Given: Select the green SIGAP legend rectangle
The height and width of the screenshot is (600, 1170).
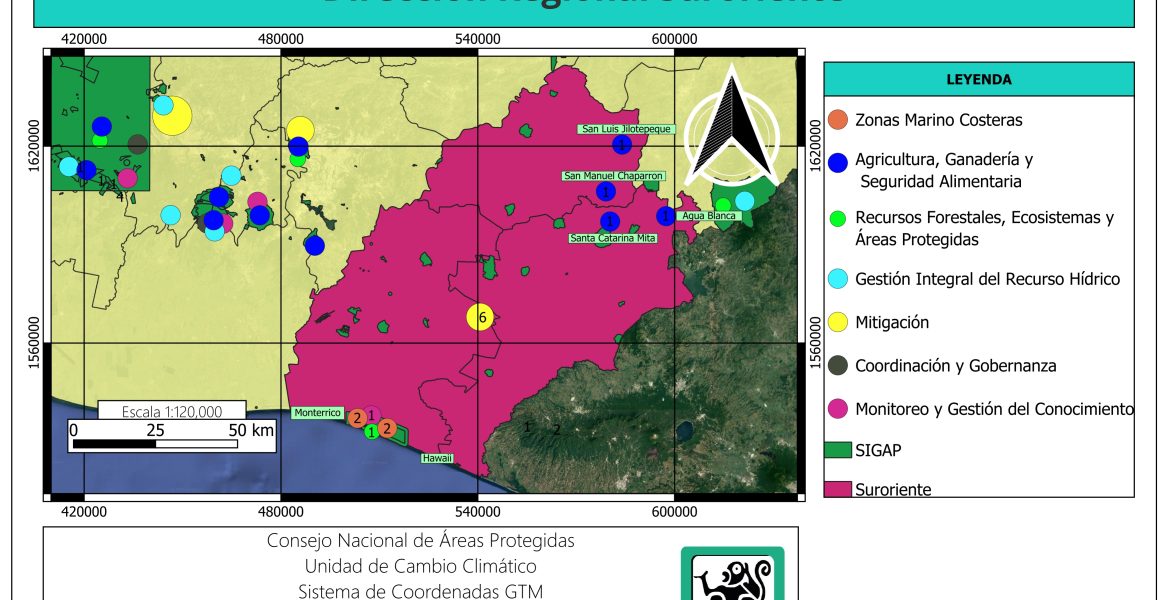Looking at the screenshot, I should [837, 451].
